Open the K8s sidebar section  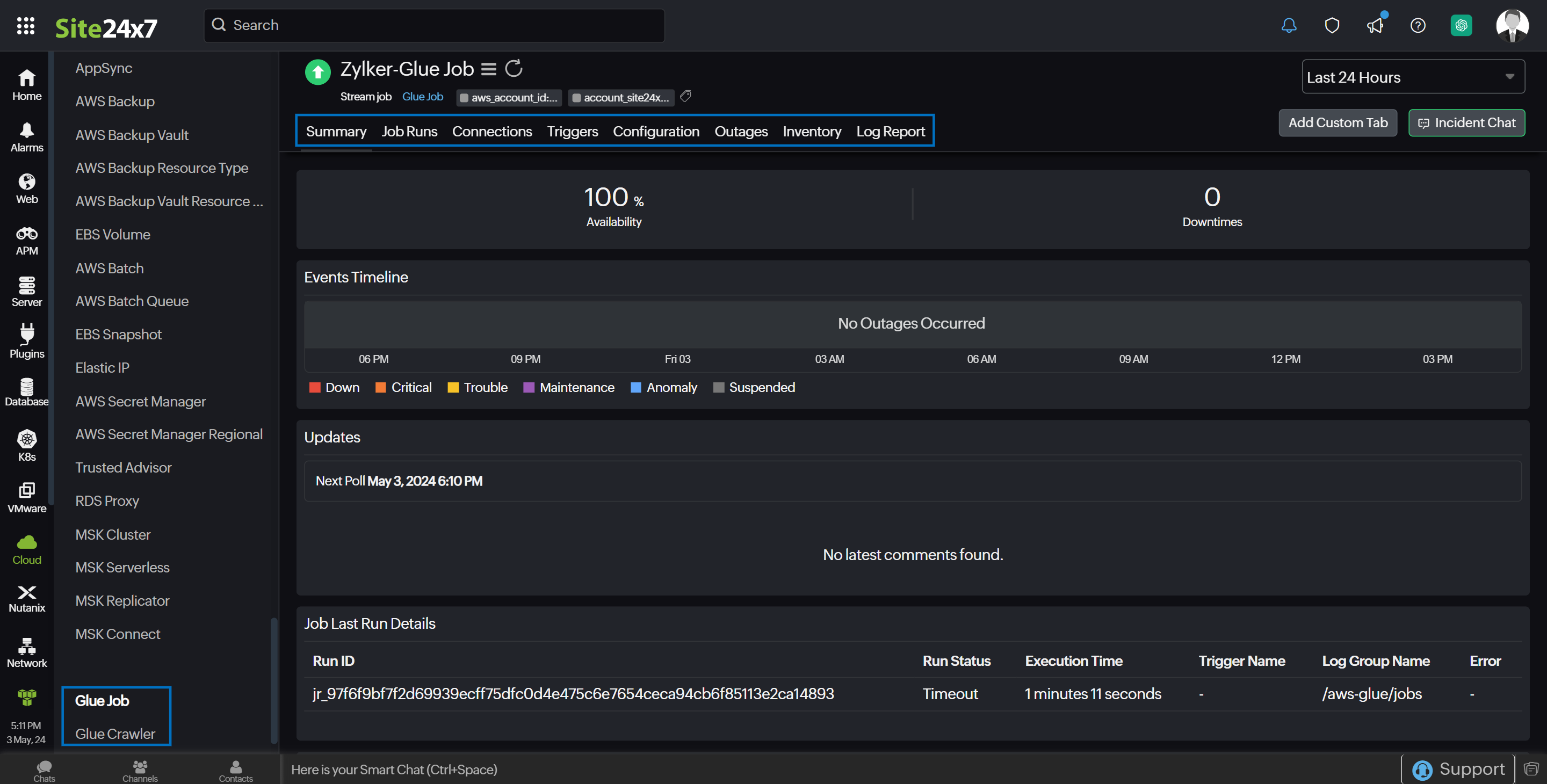point(26,445)
